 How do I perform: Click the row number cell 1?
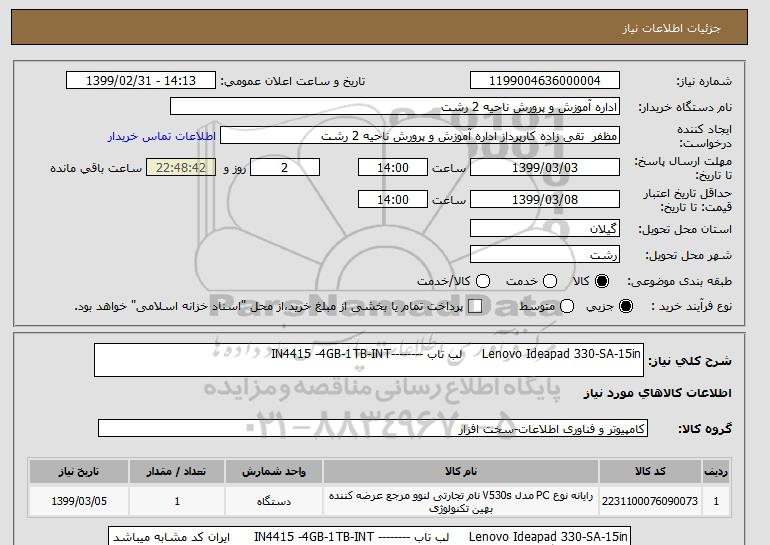coord(716,501)
